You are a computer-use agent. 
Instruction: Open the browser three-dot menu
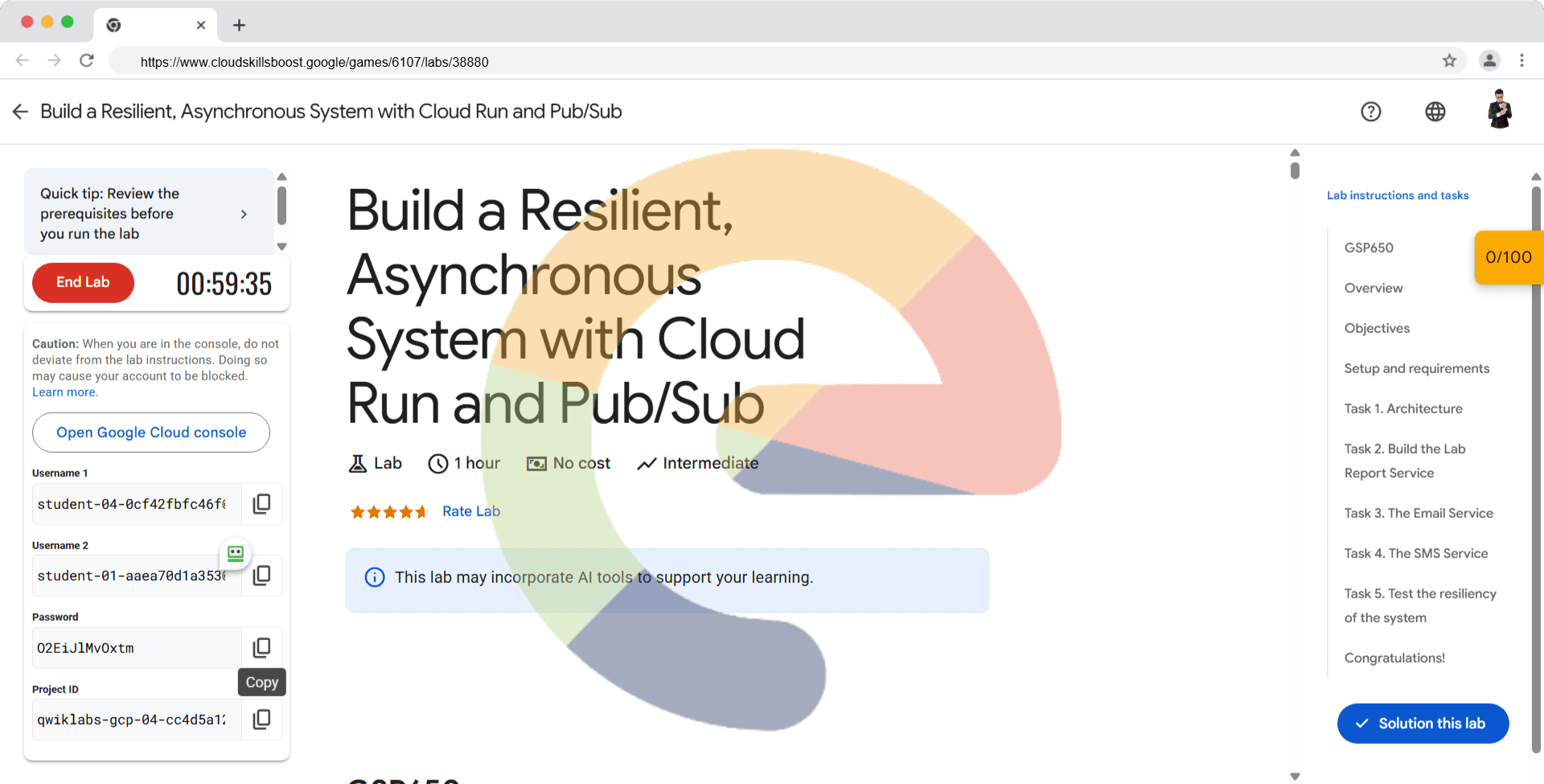(1521, 61)
